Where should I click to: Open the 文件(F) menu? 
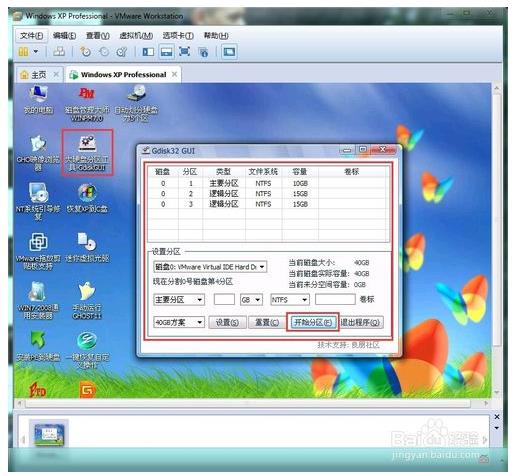pyautogui.click(x=31, y=35)
